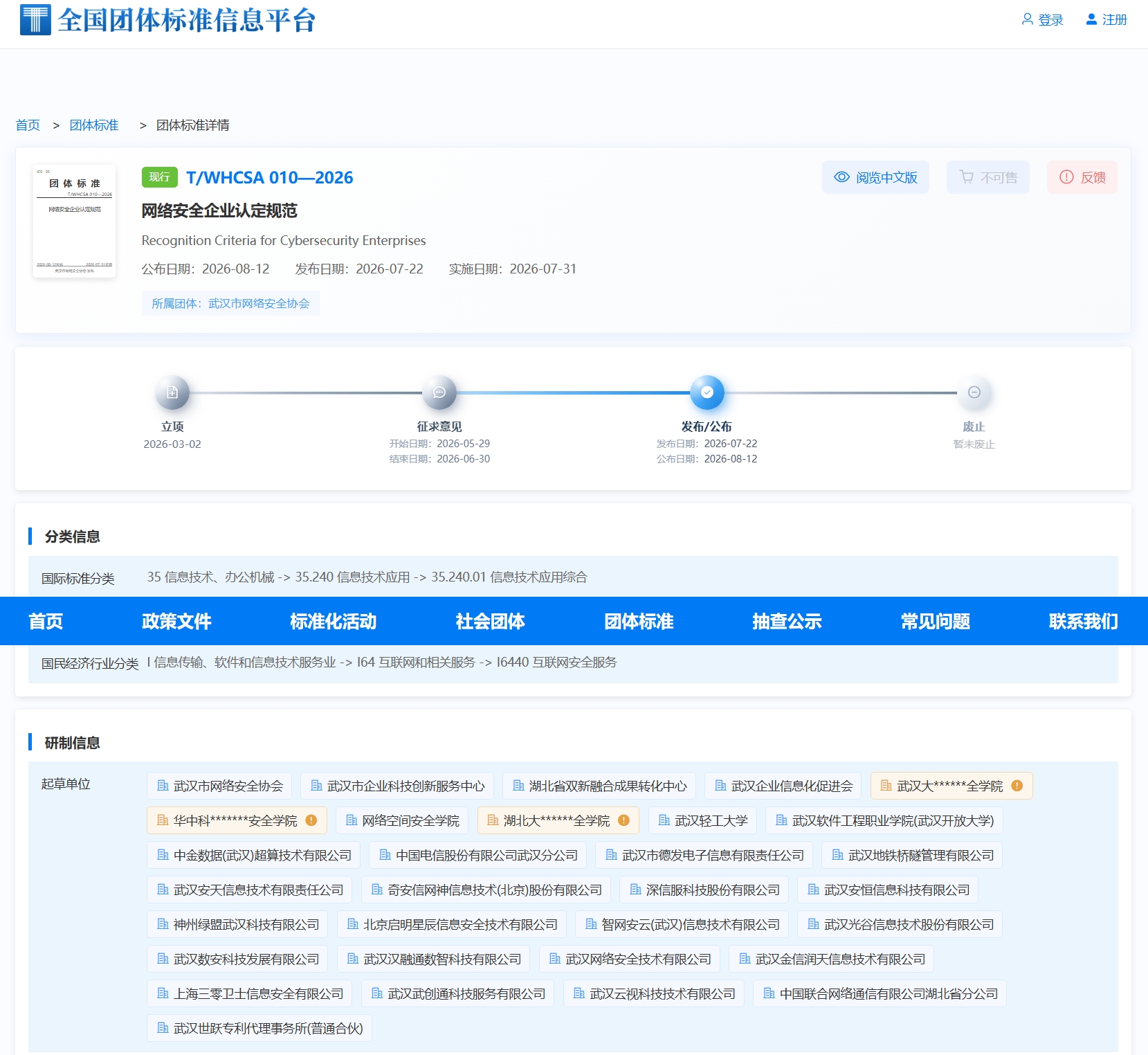Open the 登录 login link

pos(1042,20)
